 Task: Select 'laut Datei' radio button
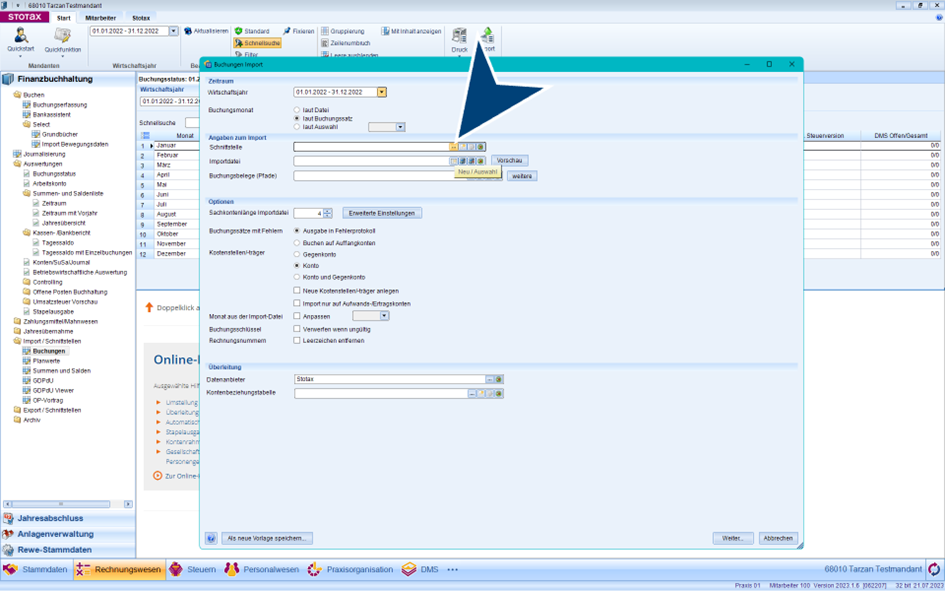coord(297,110)
